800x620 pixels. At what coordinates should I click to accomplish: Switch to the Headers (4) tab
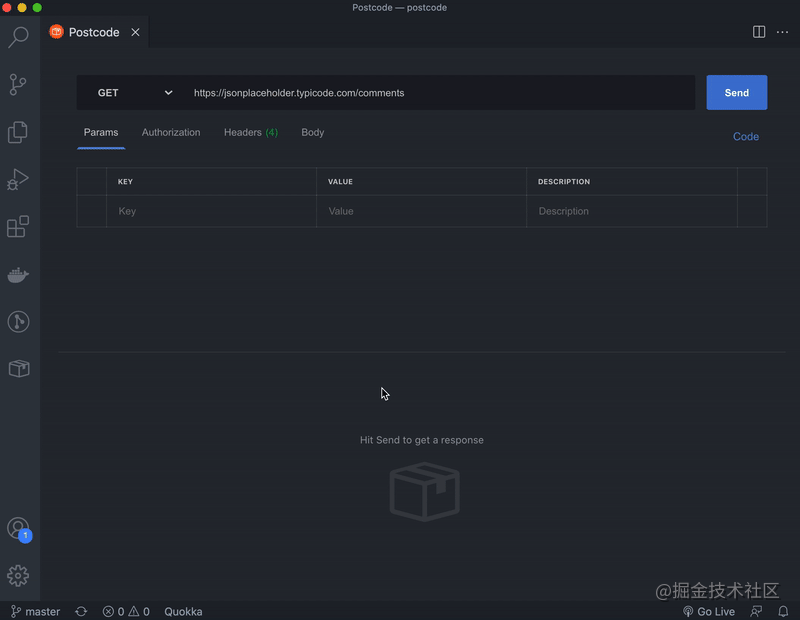coord(250,132)
